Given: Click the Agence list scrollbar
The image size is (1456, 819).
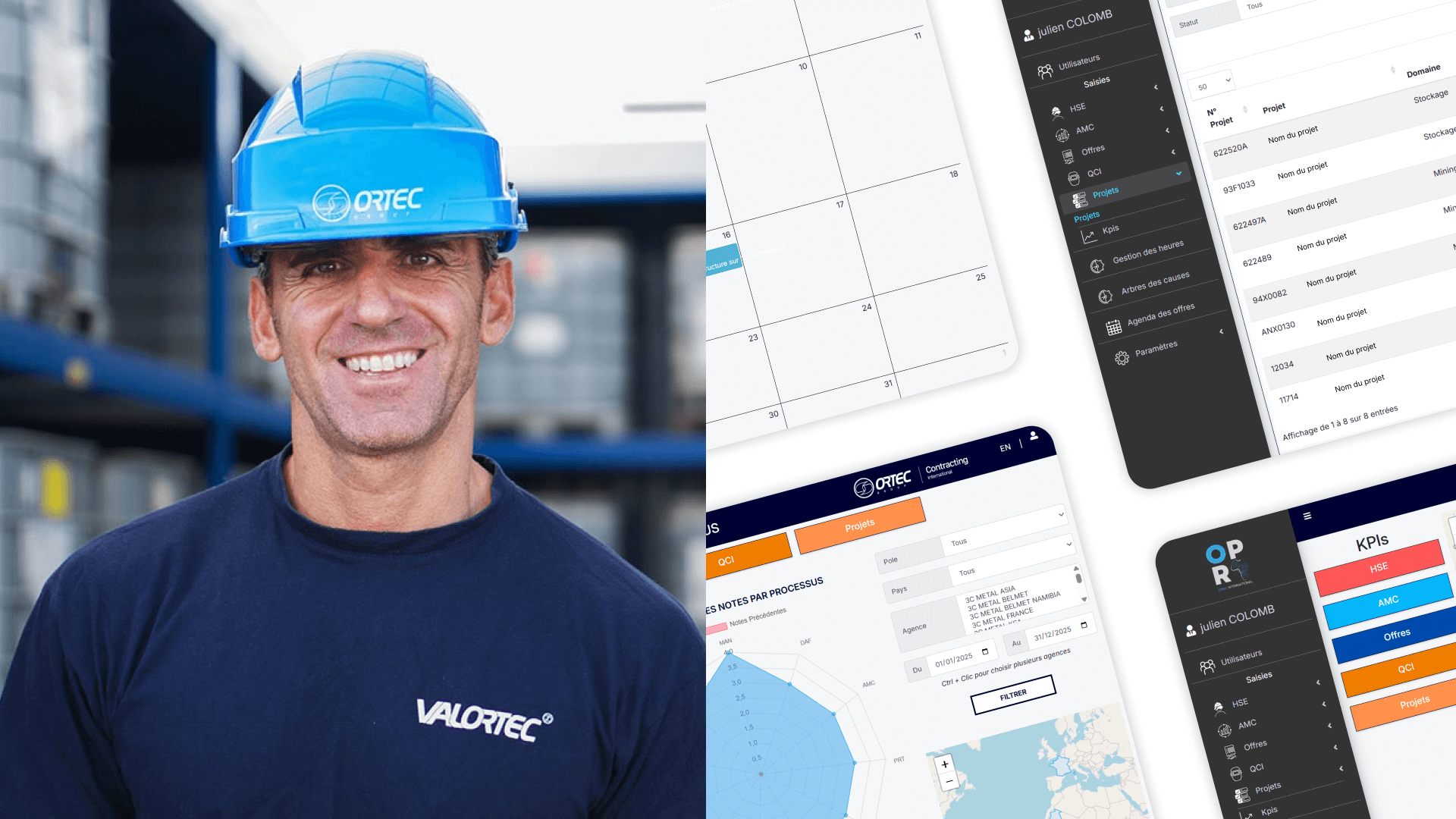Looking at the screenshot, I should [x=1078, y=579].
